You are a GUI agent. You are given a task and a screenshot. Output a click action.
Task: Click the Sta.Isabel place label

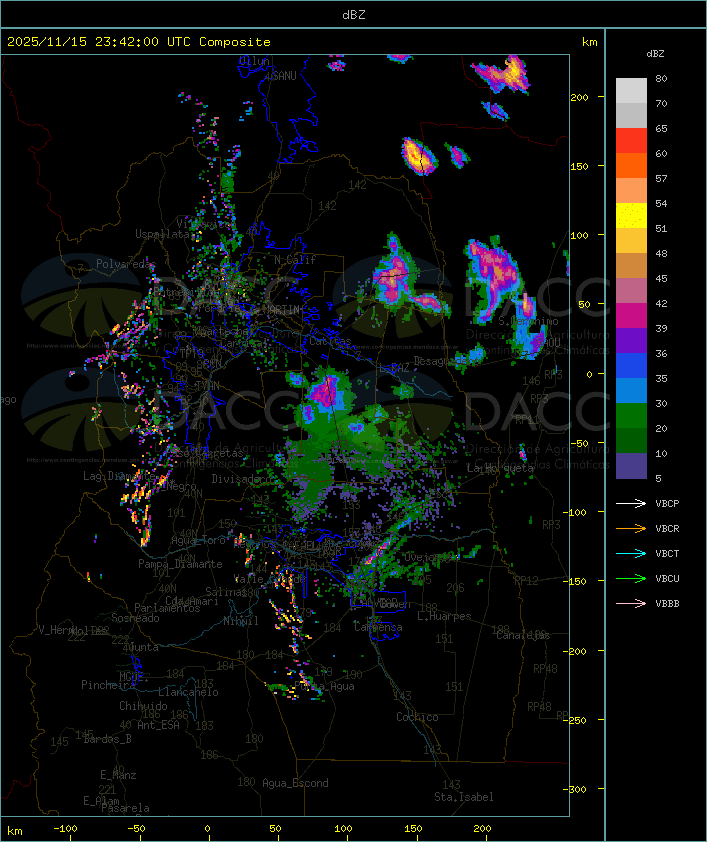pyautogui.click(x=464, y=797)
